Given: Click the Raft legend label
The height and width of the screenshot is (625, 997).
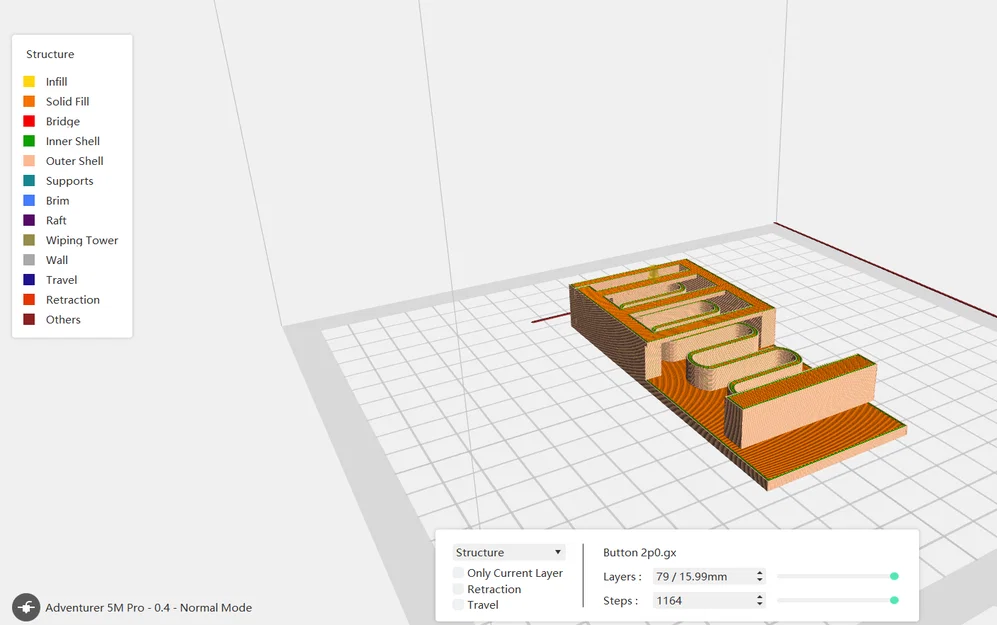Looking at the screenshot, I should point(56,220).
